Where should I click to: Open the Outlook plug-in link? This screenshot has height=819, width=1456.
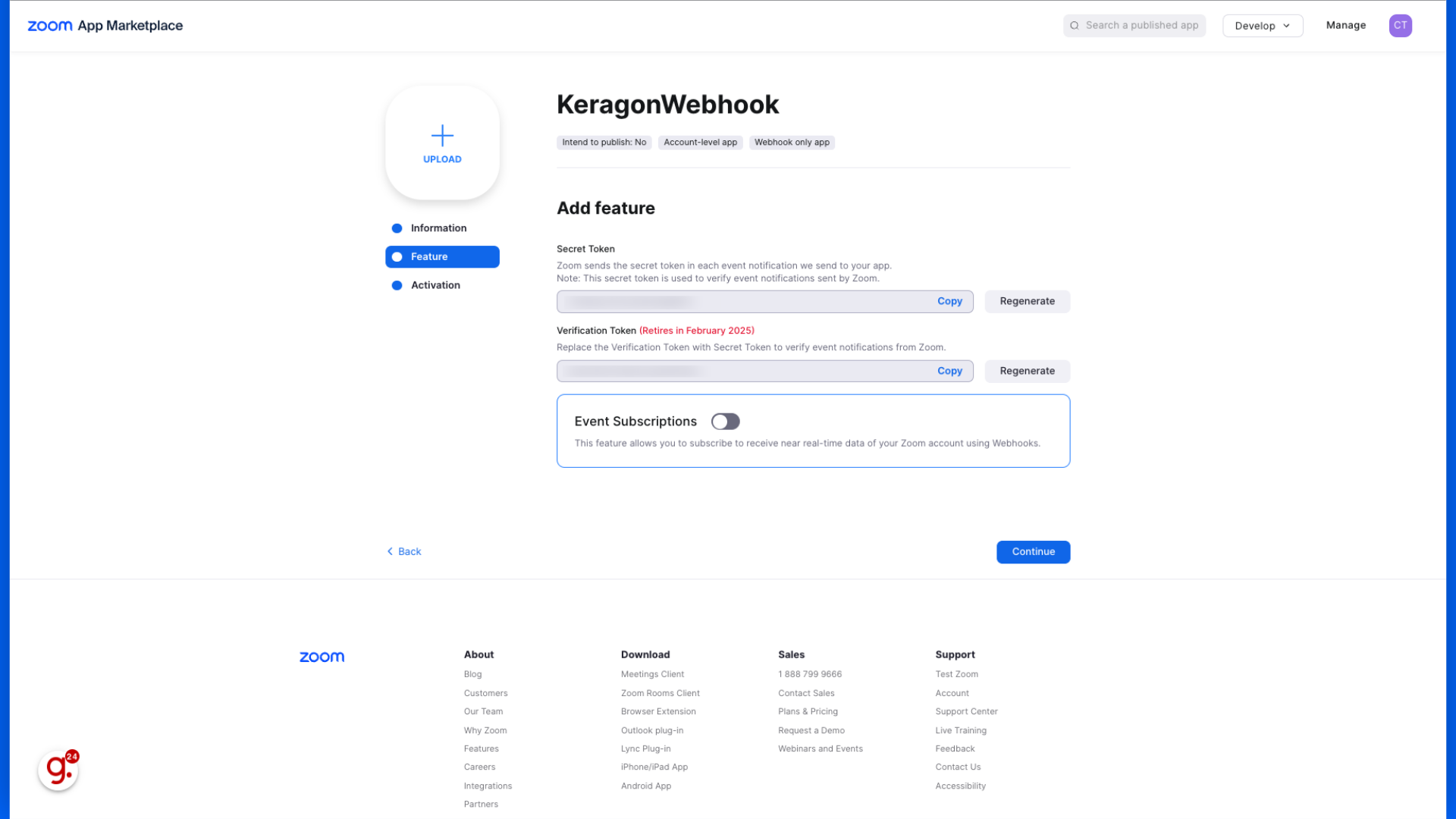click(652, 730)
